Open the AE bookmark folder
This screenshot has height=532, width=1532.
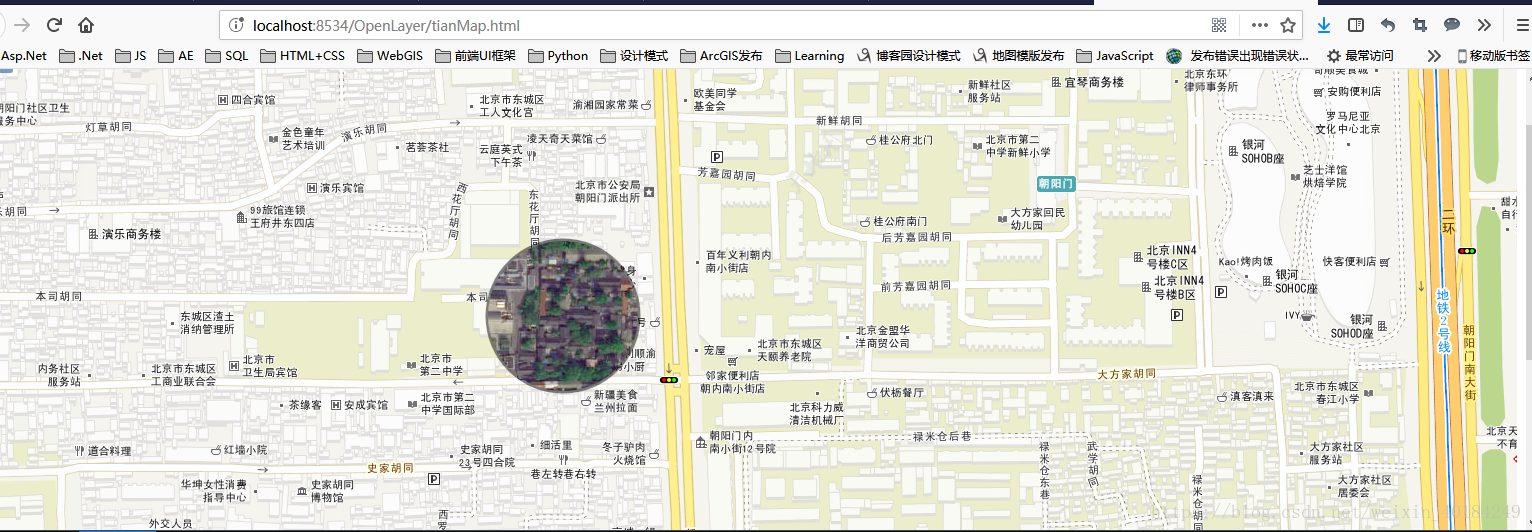coord(176,56)
